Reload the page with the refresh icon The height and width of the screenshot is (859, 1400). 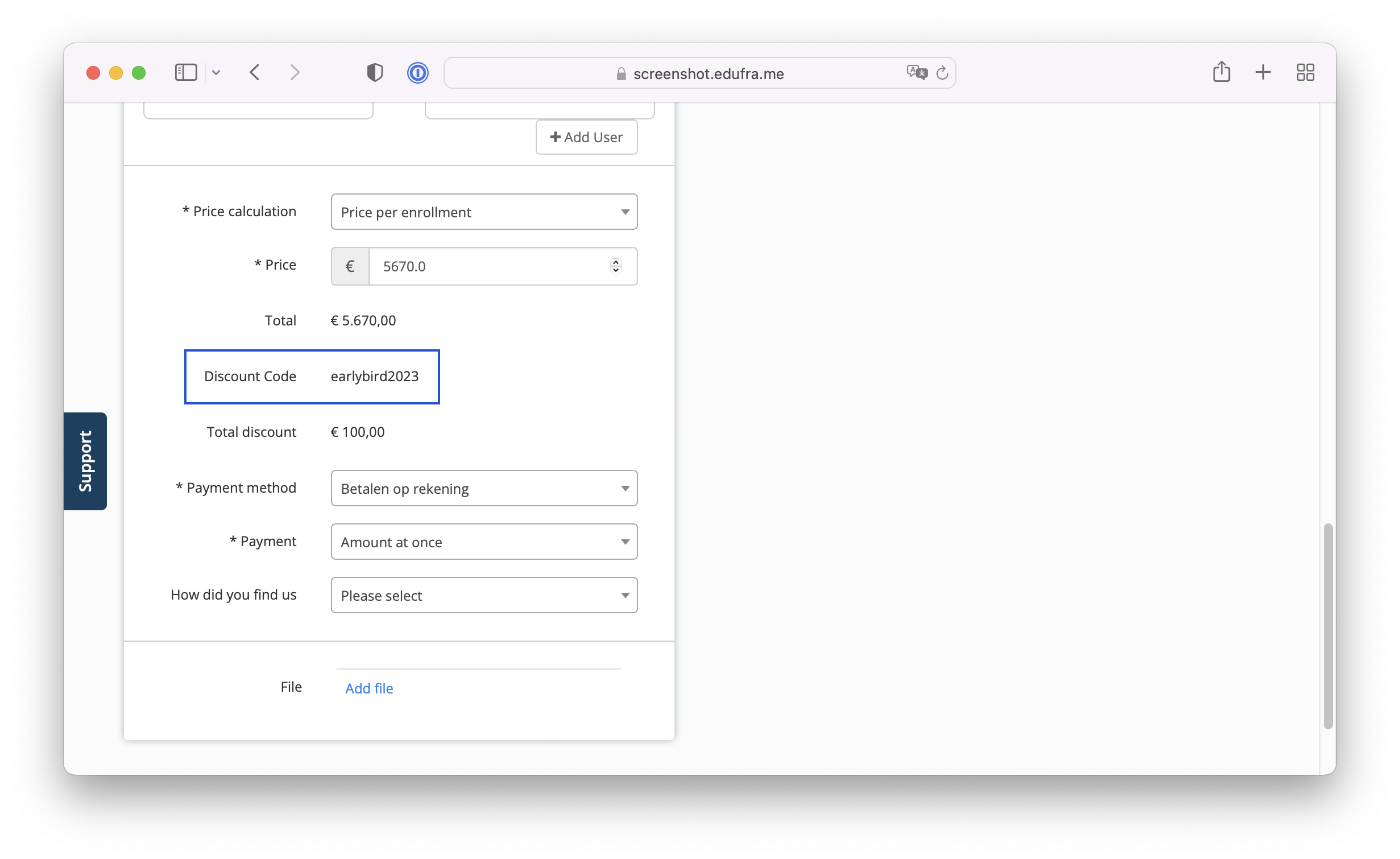pos(942,73)
